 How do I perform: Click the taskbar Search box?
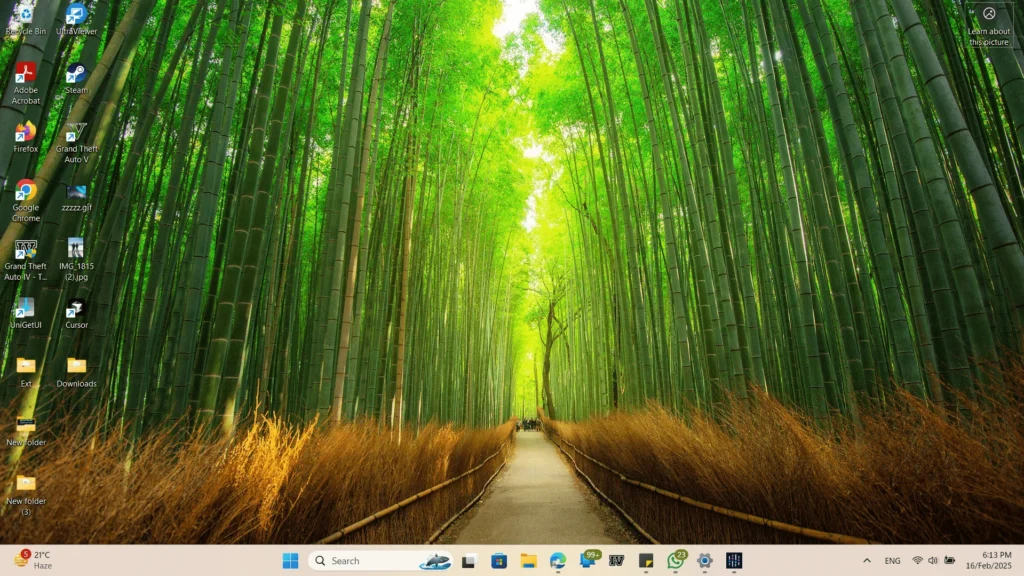point(381,560)
